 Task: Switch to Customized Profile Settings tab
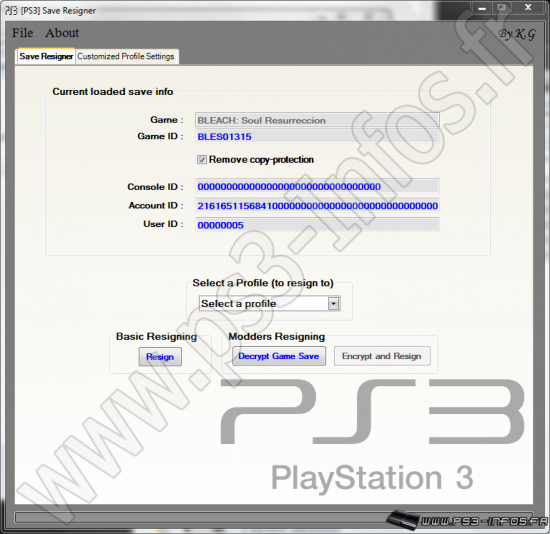click(126, 56)
